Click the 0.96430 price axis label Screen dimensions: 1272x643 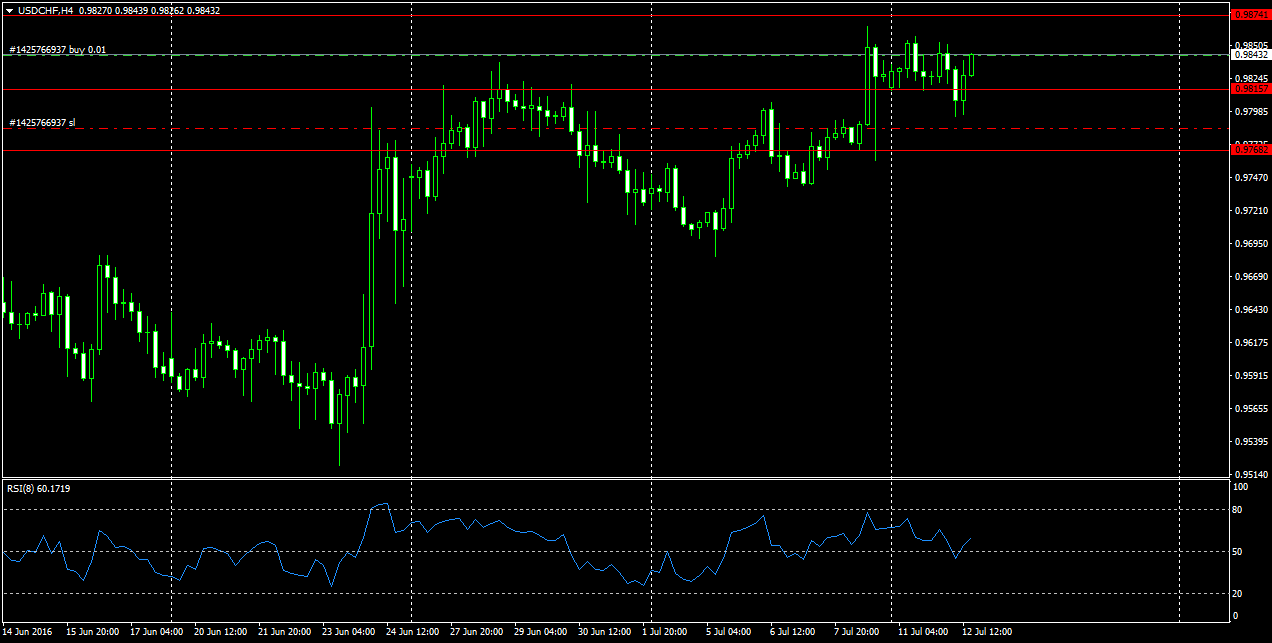pos(1251,309)
